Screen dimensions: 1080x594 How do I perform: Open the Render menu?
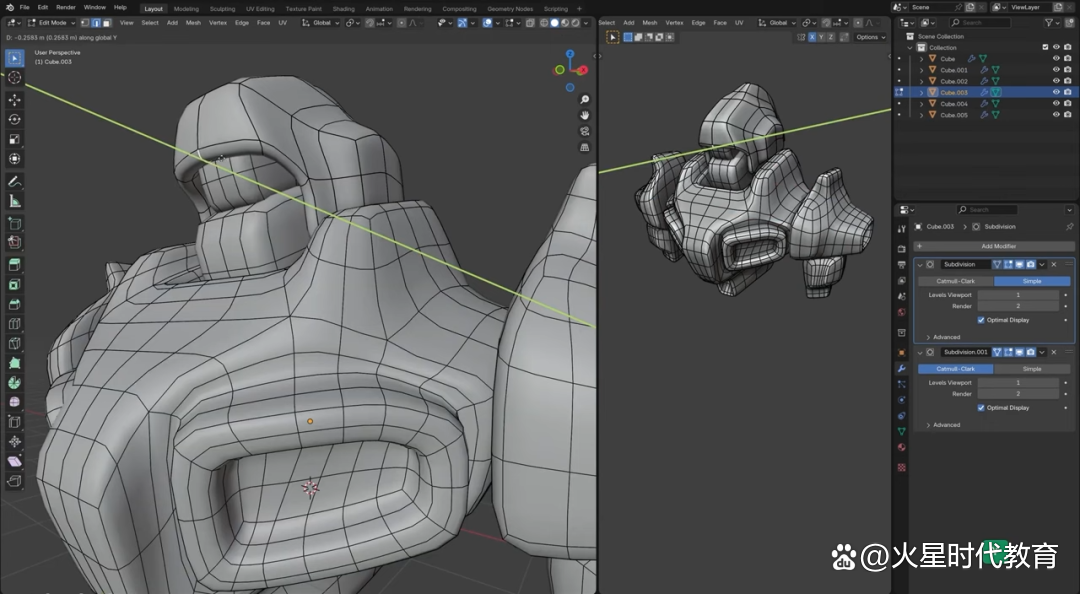tap(65, 7)
